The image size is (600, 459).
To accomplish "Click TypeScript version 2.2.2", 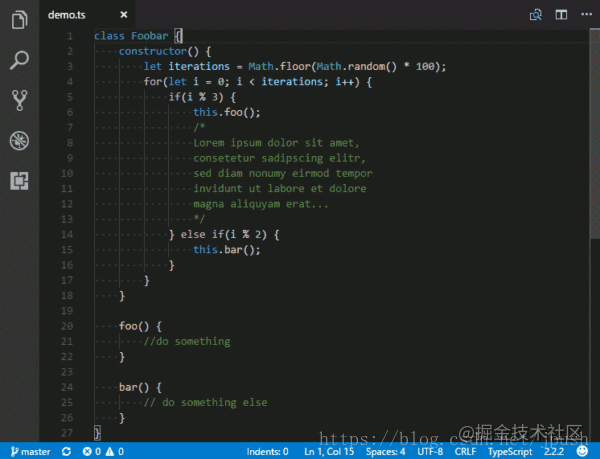I will [554, 452].
